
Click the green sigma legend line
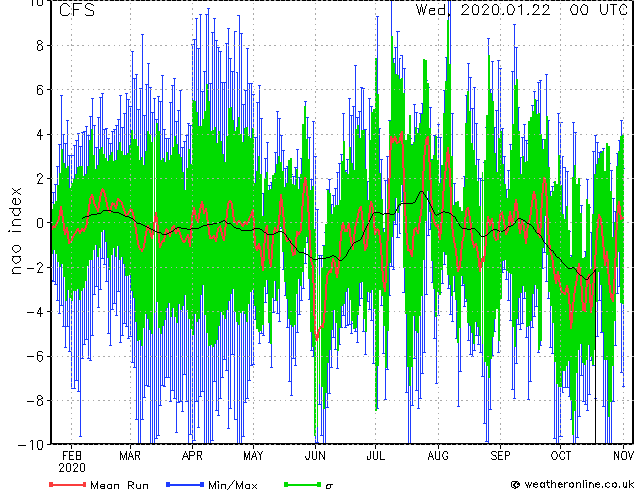pyautogui.click(x=302, y=484)
